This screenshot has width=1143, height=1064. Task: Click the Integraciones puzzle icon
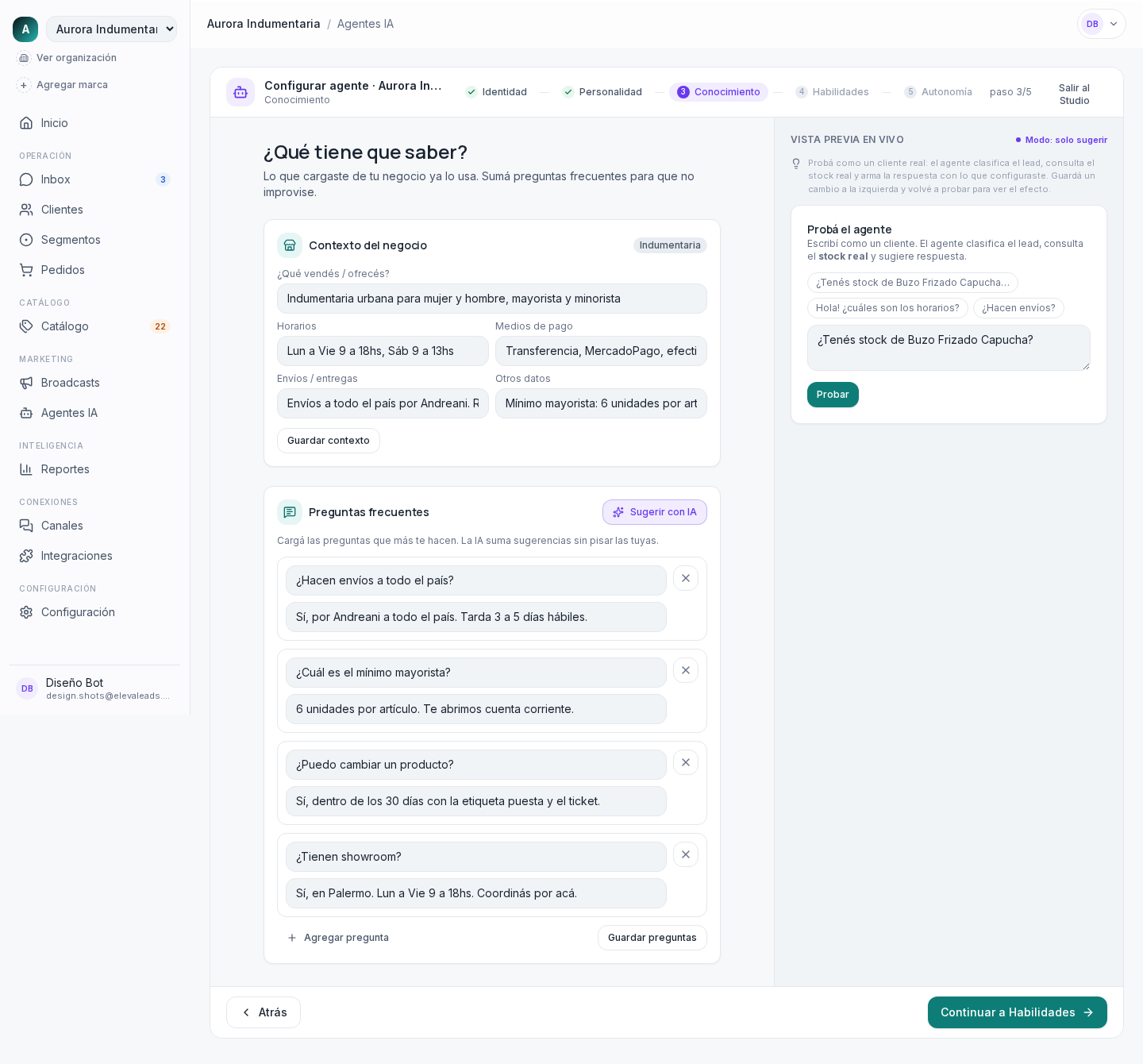point(26,556)
